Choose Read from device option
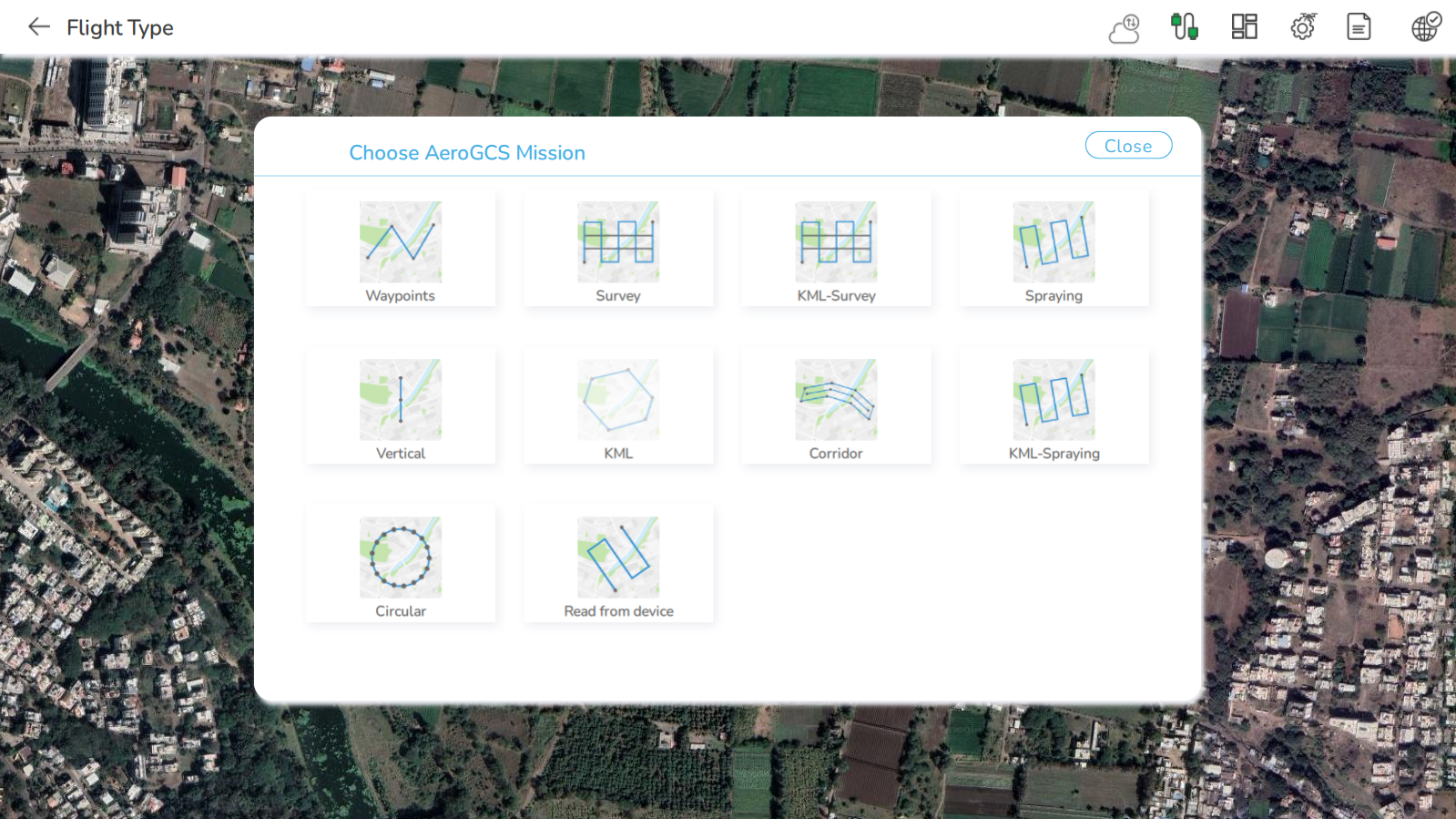 pyautogui.click(x=618, y=565)
